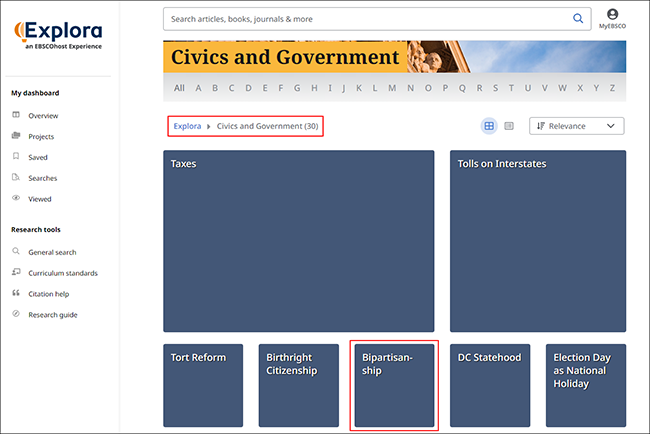Viewport: 650px width, 434px height.
Task: Select the All alphabet filter
Action: tap(179, 88)
